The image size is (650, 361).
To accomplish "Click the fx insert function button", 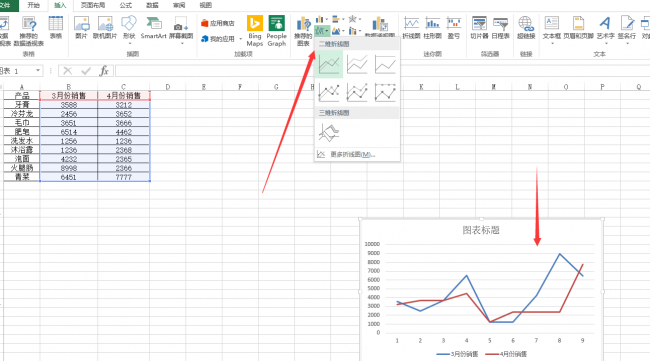I will (104, 71).
